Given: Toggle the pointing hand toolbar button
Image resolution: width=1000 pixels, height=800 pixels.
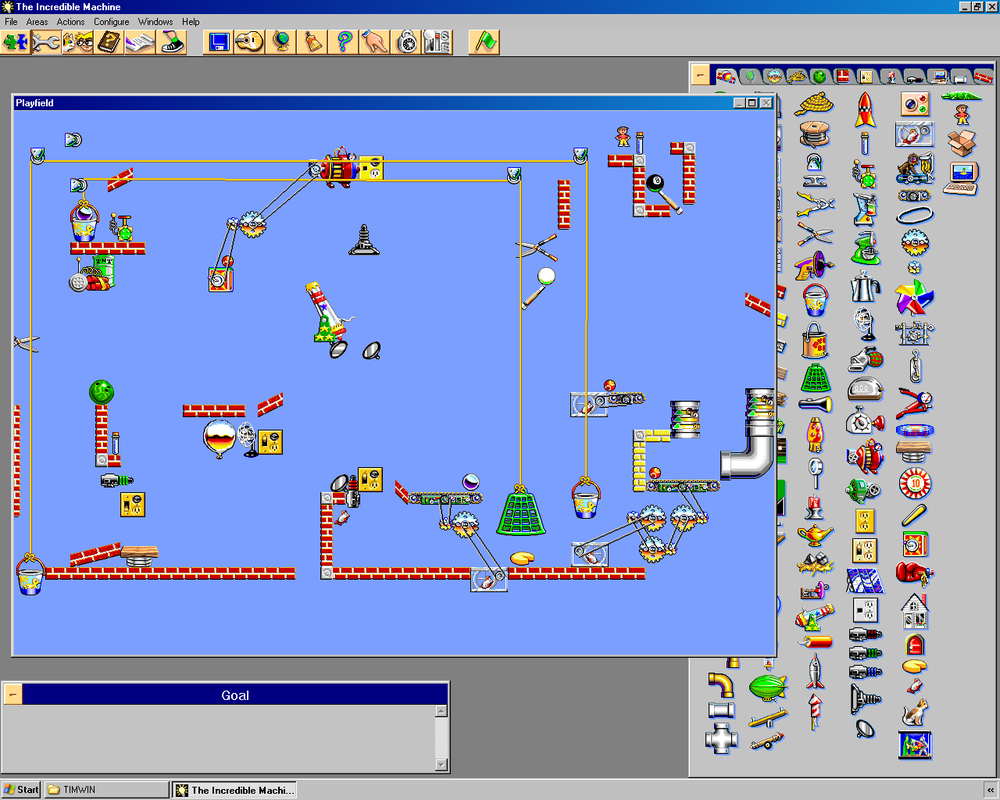Looking at the screenshot, I should 374,42.
